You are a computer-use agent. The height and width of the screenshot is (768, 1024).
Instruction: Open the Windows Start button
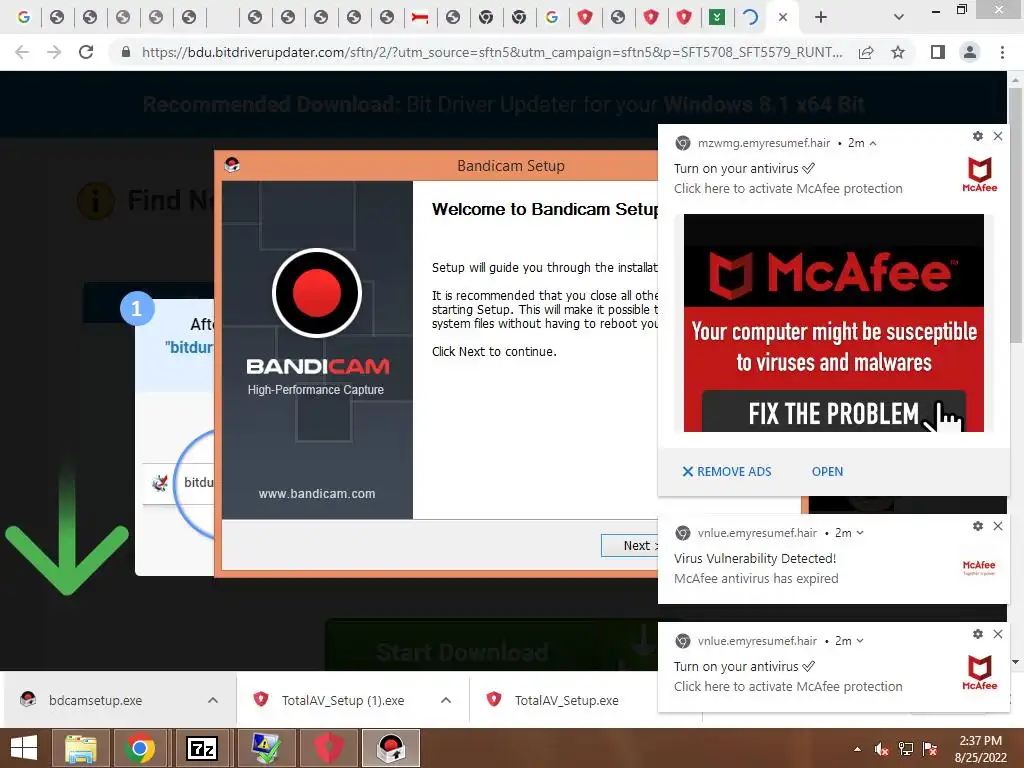[x=24, y=748]
